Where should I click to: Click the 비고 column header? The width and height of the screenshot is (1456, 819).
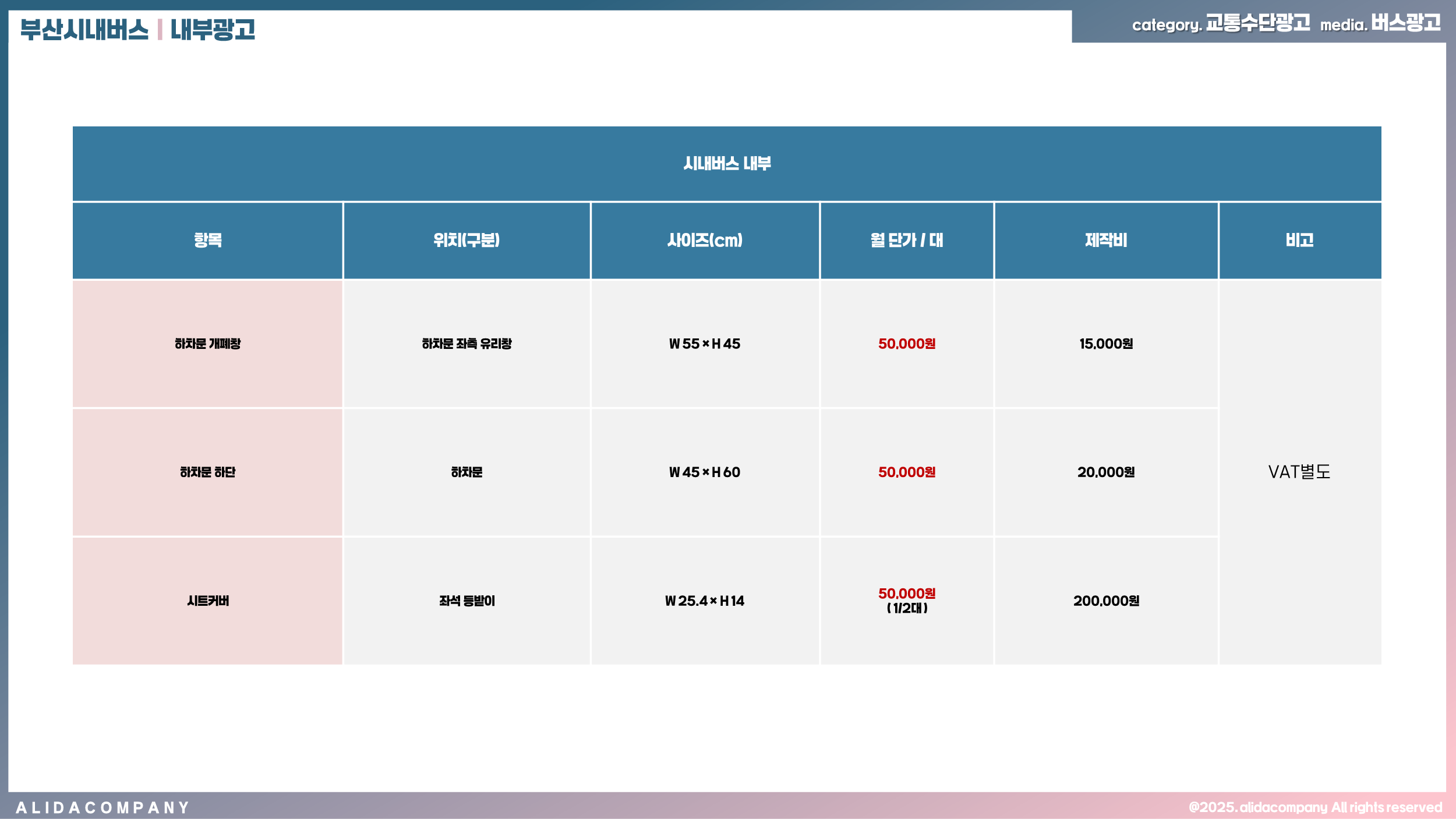coord(1299,240)
